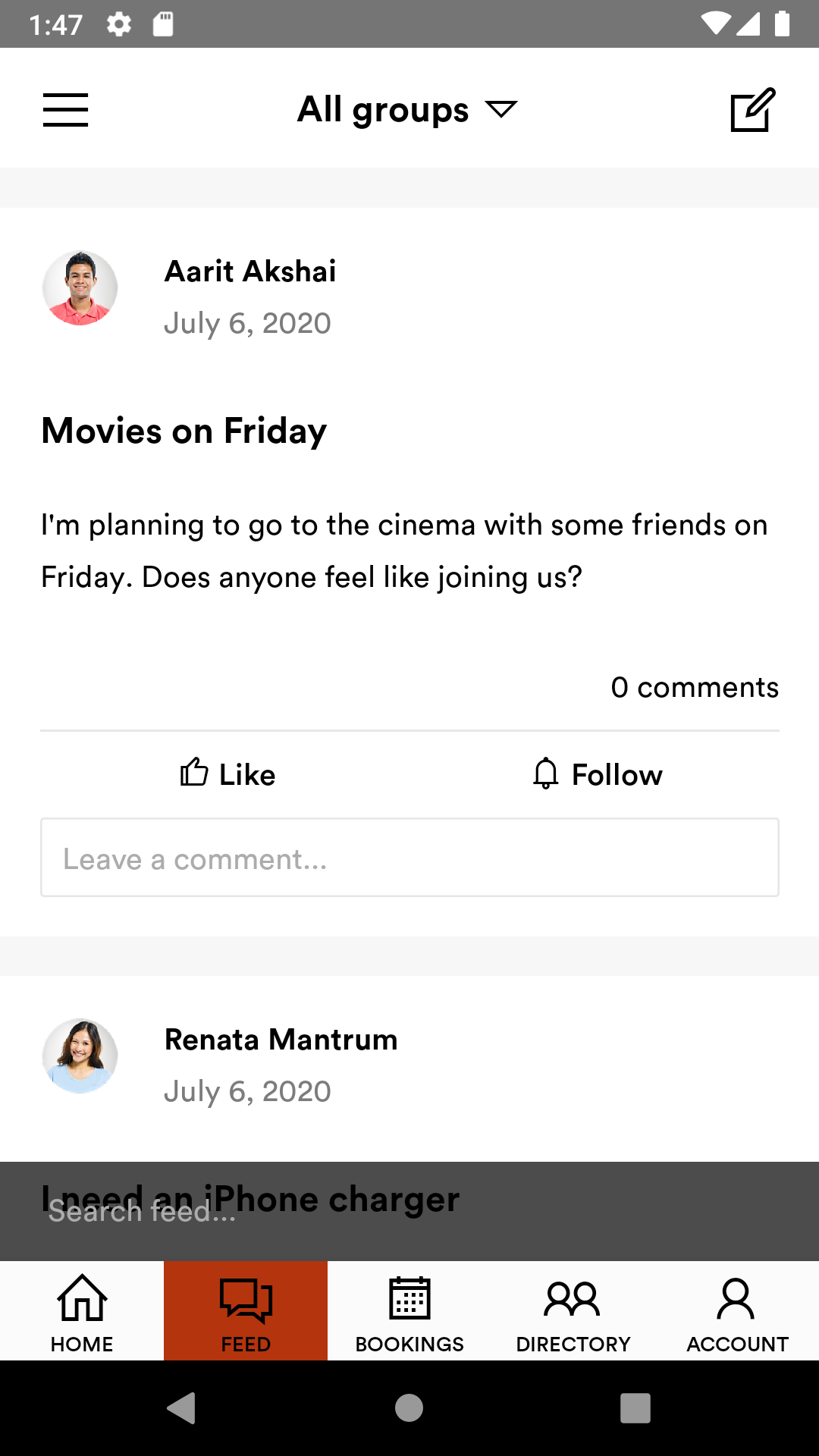819x1456 pixels.
Task: Open recent apps square button
Action: click(635, 1408)
